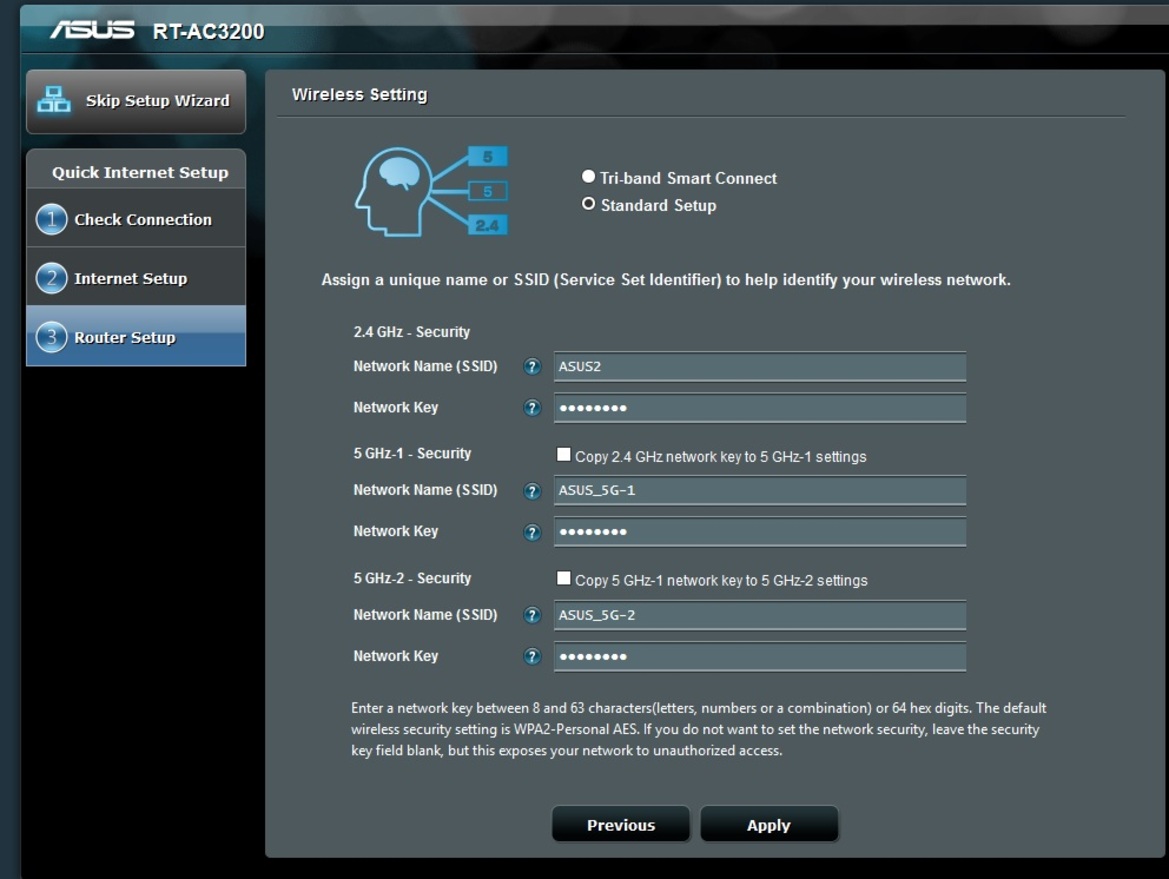Enable copy 2.4 GHz key to 5 GHz-1
The height and width of the screenshot is (879, 1169).
coord(564,455)
